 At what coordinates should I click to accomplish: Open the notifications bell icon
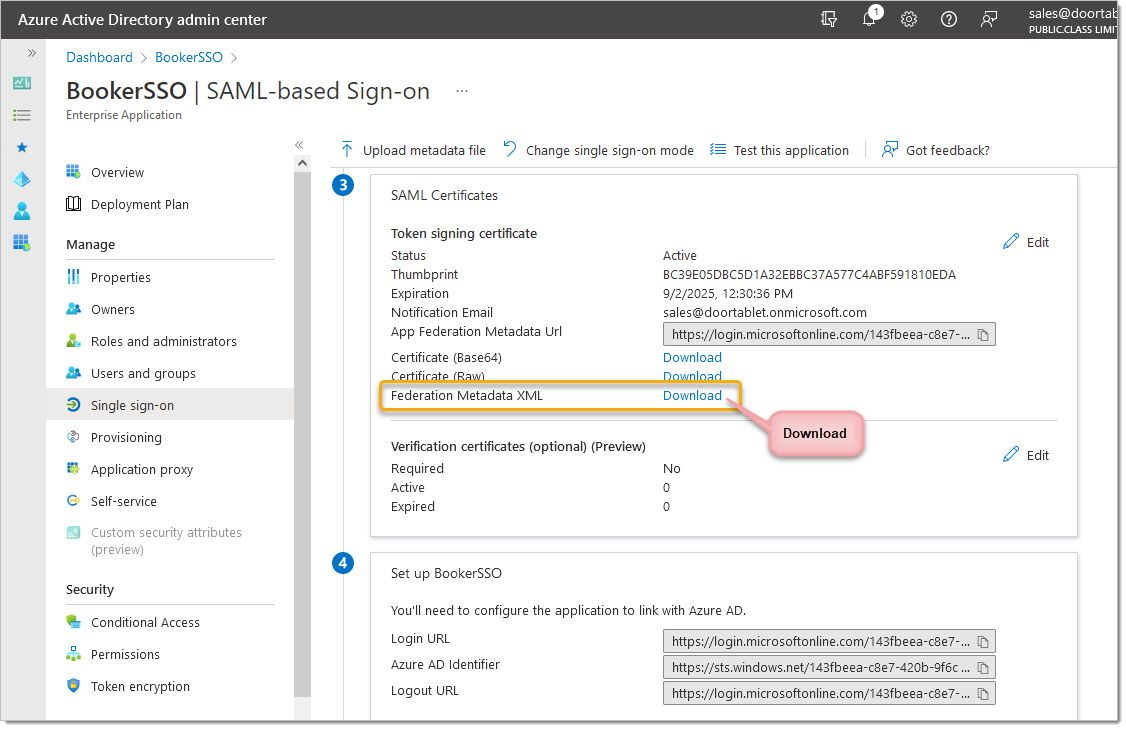point(869,19)
